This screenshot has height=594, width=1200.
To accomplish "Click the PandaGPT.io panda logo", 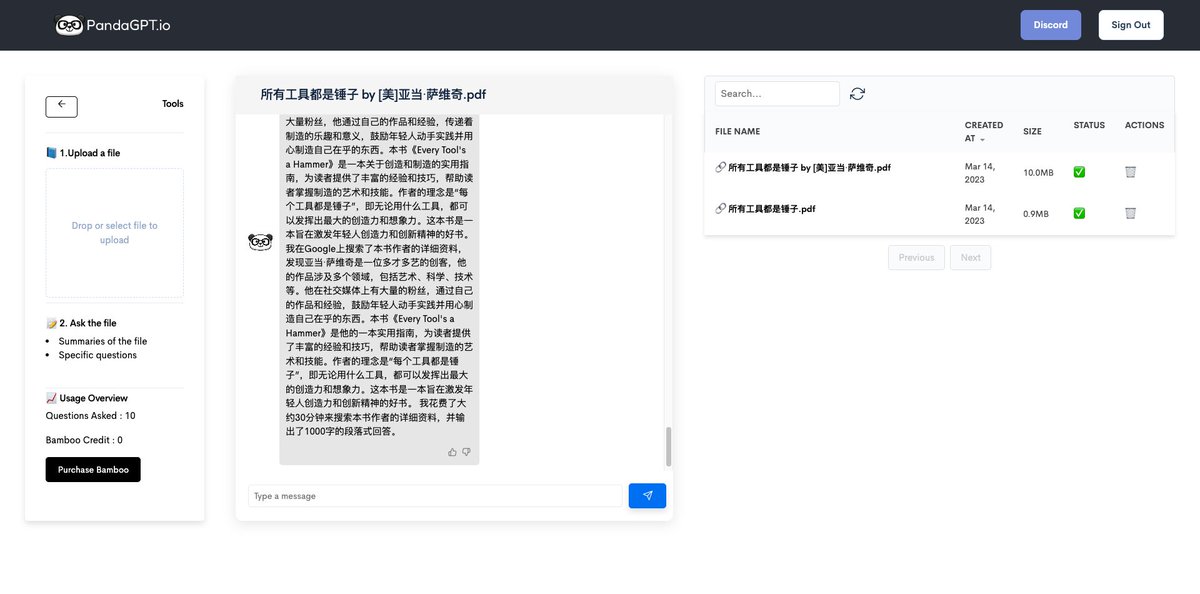I will pos(67,24).
